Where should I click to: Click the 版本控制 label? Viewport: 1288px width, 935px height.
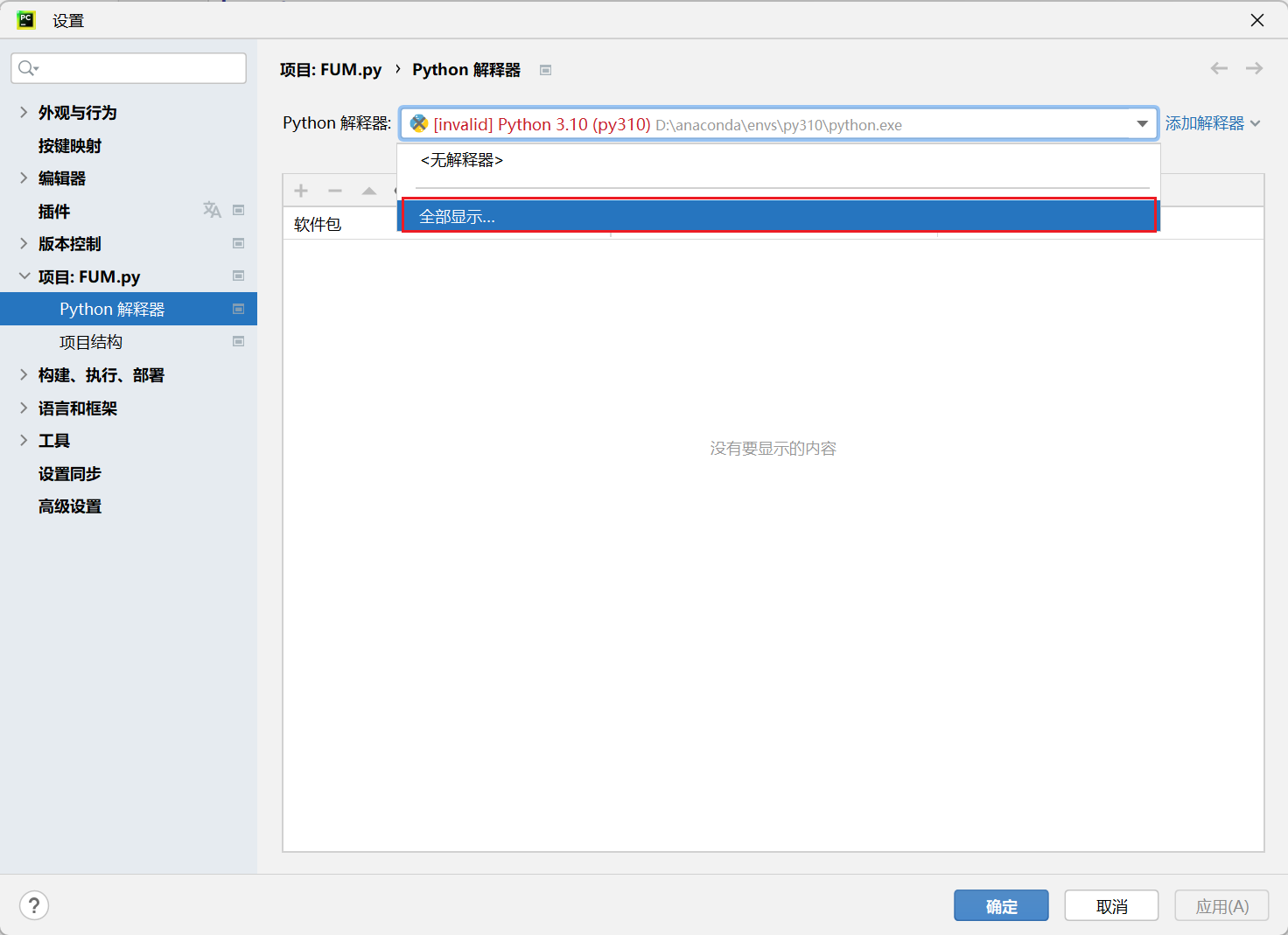coord(70,243)
